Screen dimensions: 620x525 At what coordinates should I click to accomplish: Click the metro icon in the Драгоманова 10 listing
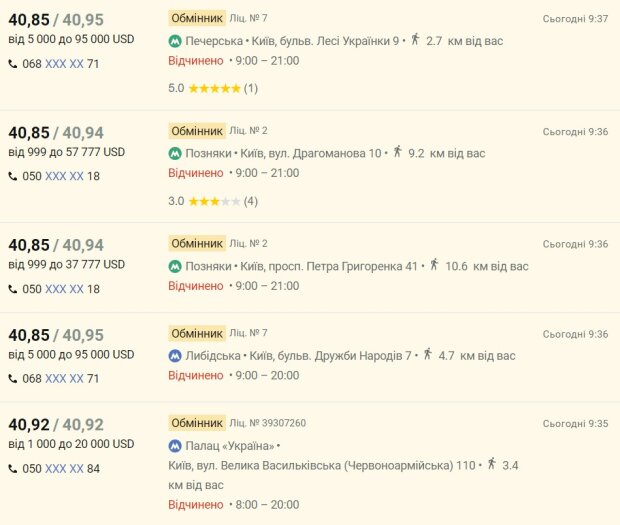pyautogui.click(x=175, y=153)
